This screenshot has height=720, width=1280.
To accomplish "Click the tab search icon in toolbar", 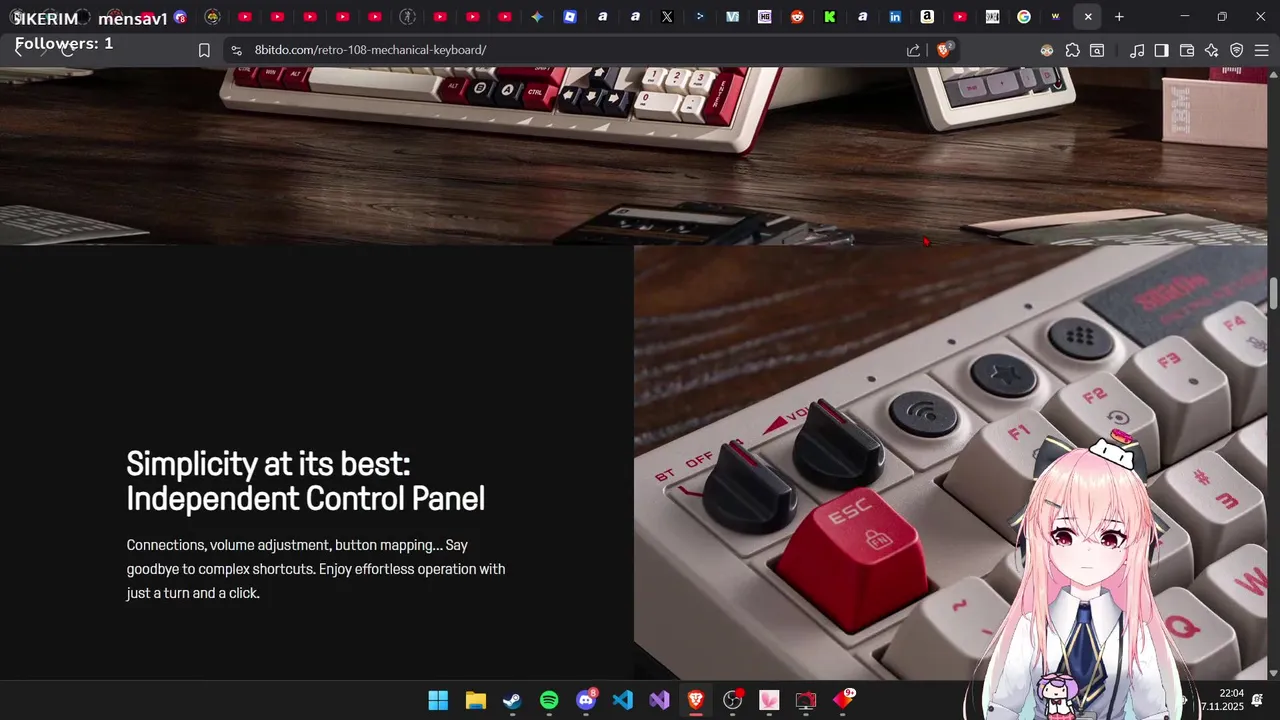I will [1097, 50].
